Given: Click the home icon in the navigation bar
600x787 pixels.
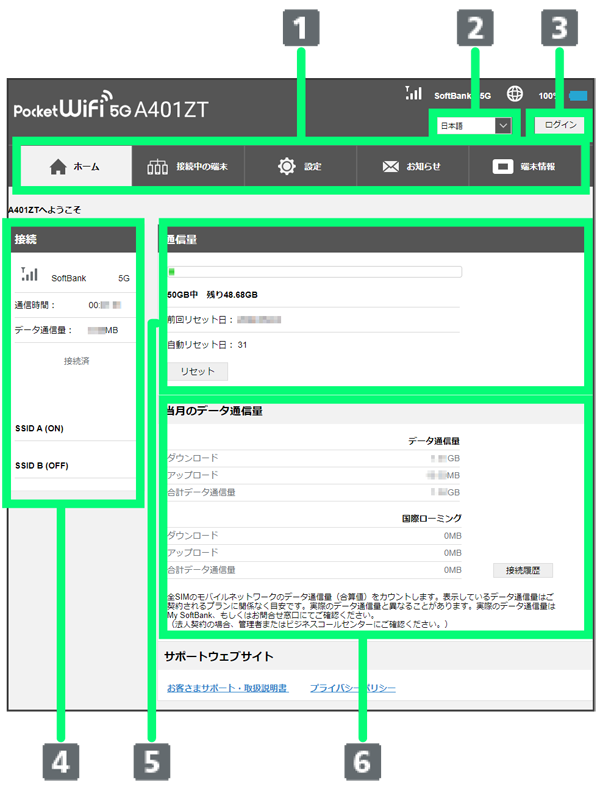Looking at the screenshot, I should click(58, 167).
